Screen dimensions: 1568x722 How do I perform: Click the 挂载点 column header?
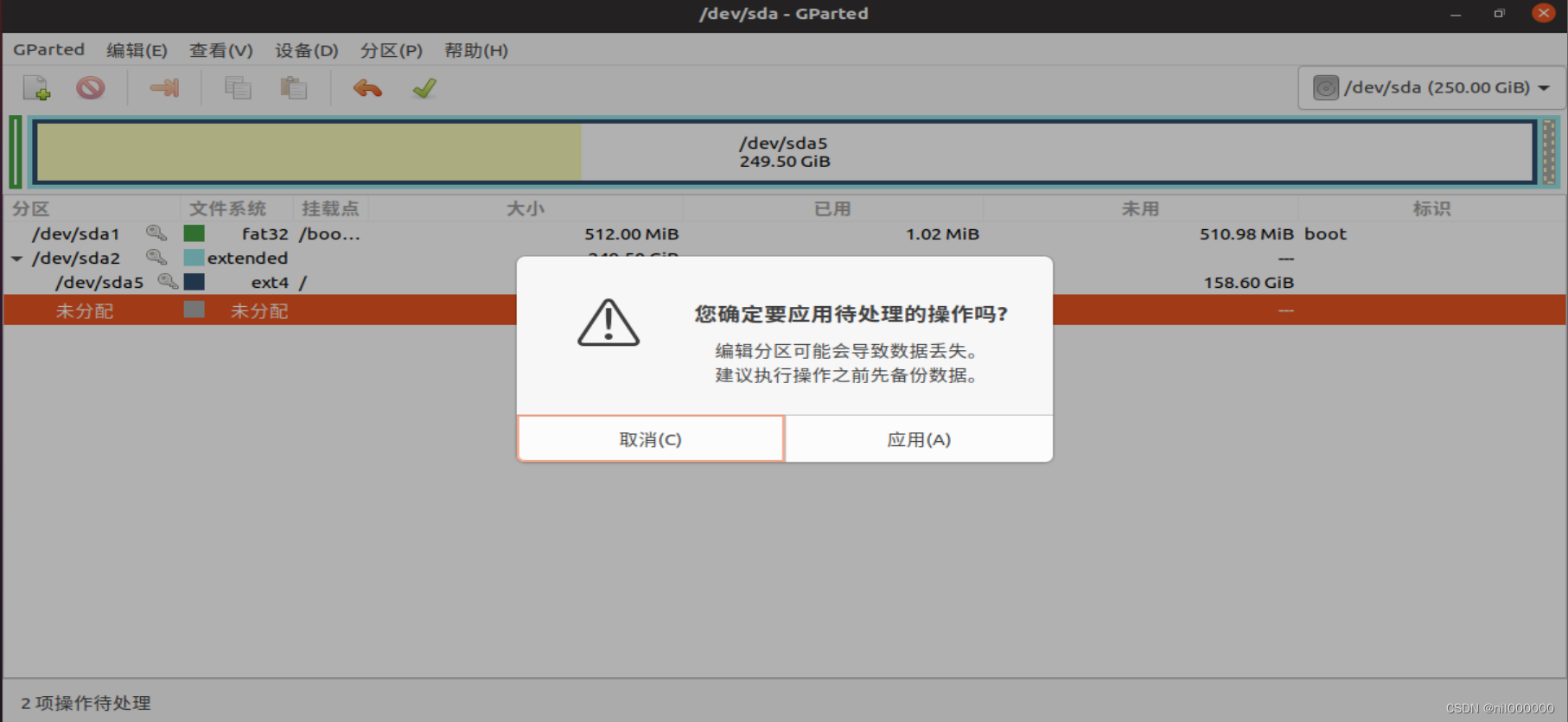point(330,208)
